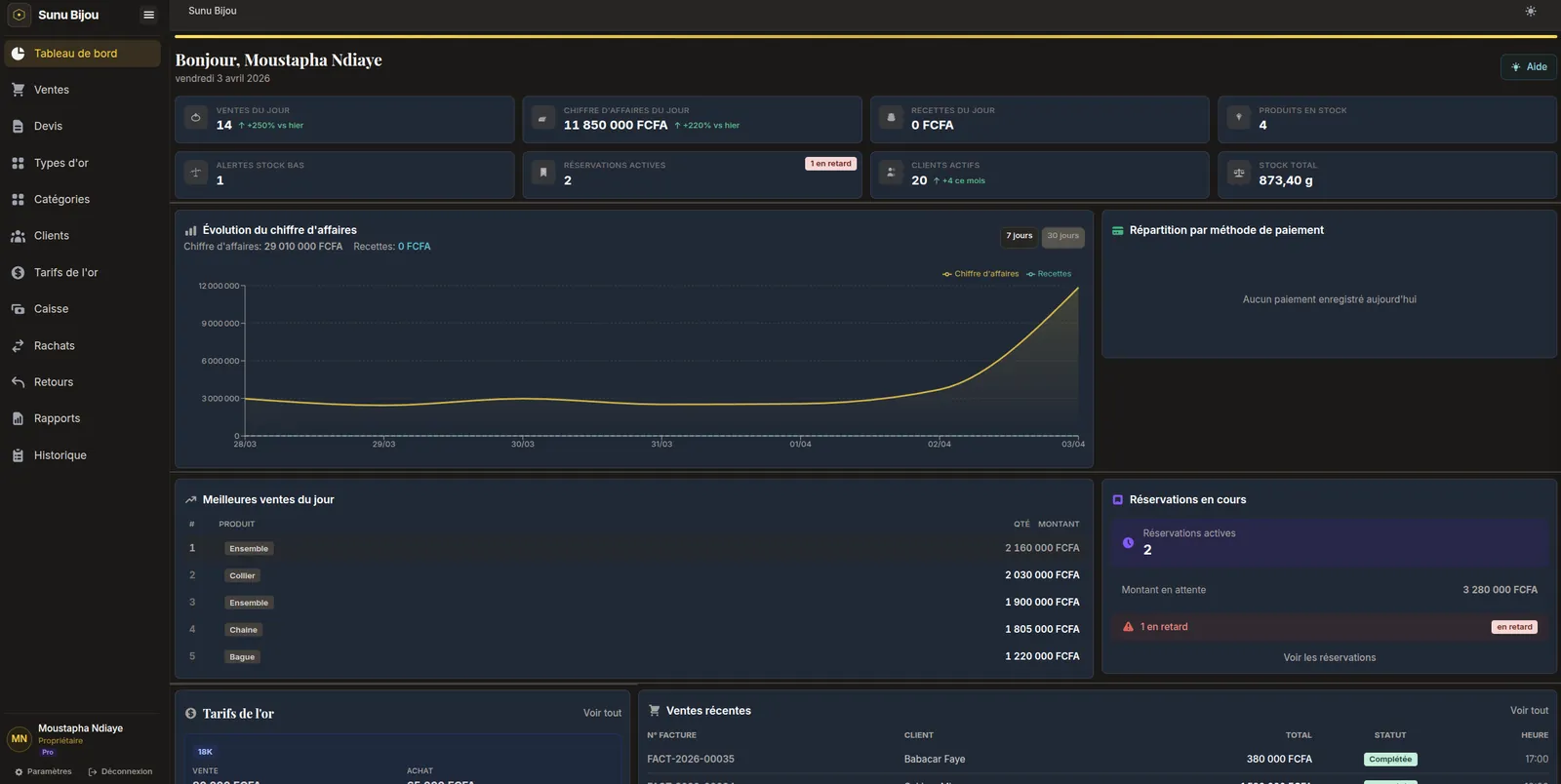Image resolution: width=1561 pixels, height=784 pixels.
Task: Switch the chart to 30 jours
Action: click(1062, 236)
